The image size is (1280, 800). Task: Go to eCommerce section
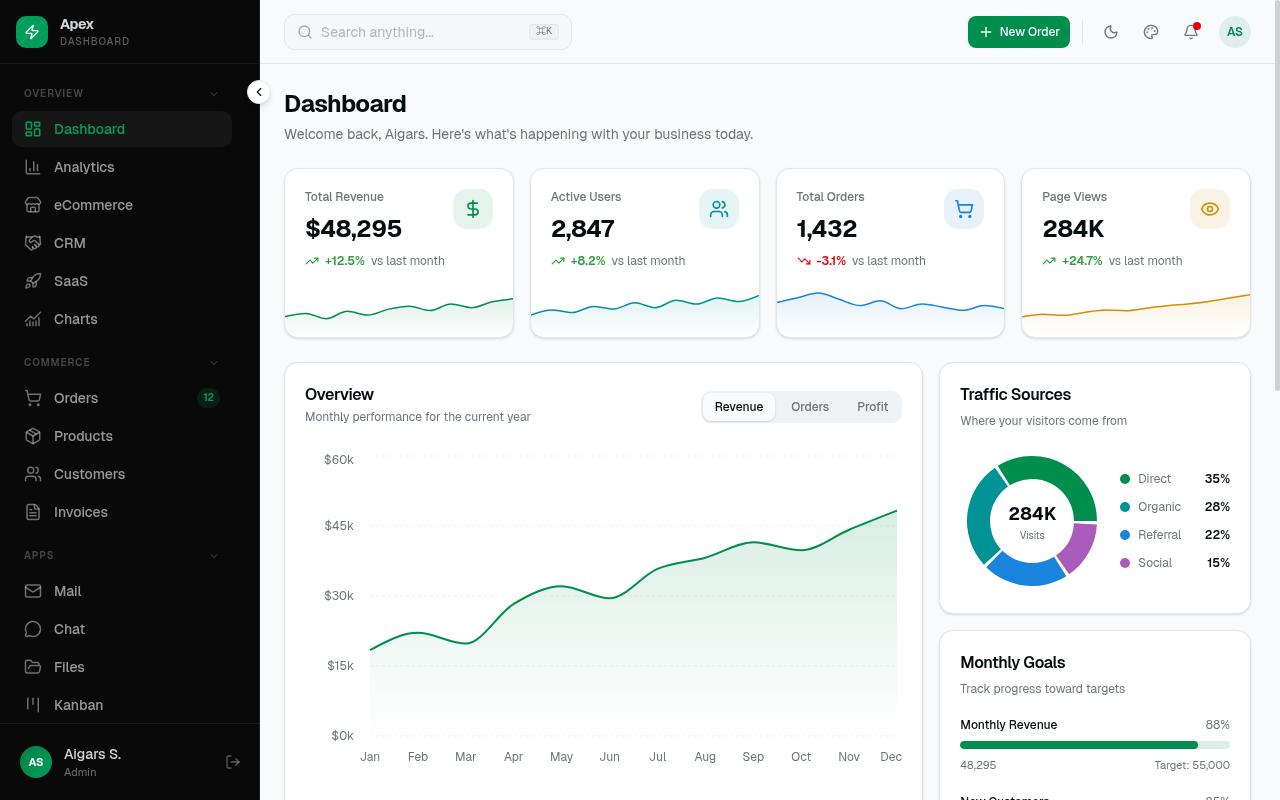click(122, 205)
